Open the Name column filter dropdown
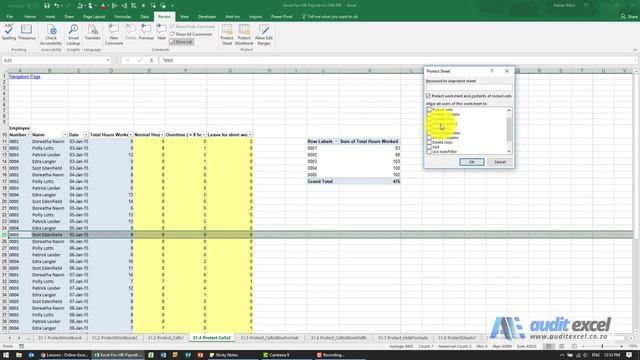 [64, 135]
